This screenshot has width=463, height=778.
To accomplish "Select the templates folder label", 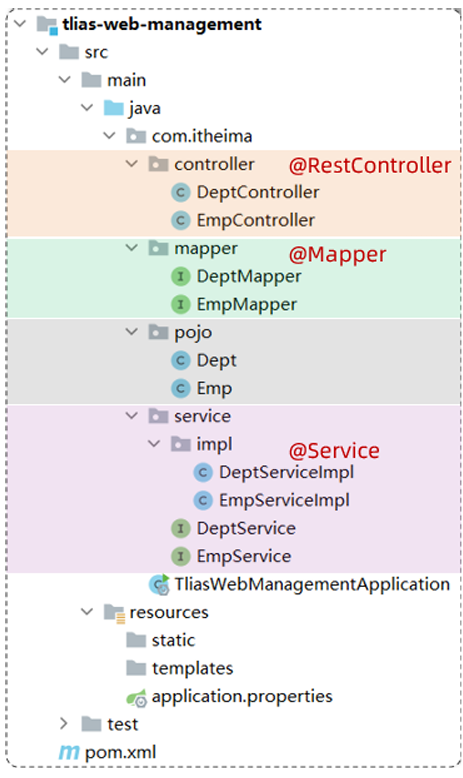I will coord(193,669).
